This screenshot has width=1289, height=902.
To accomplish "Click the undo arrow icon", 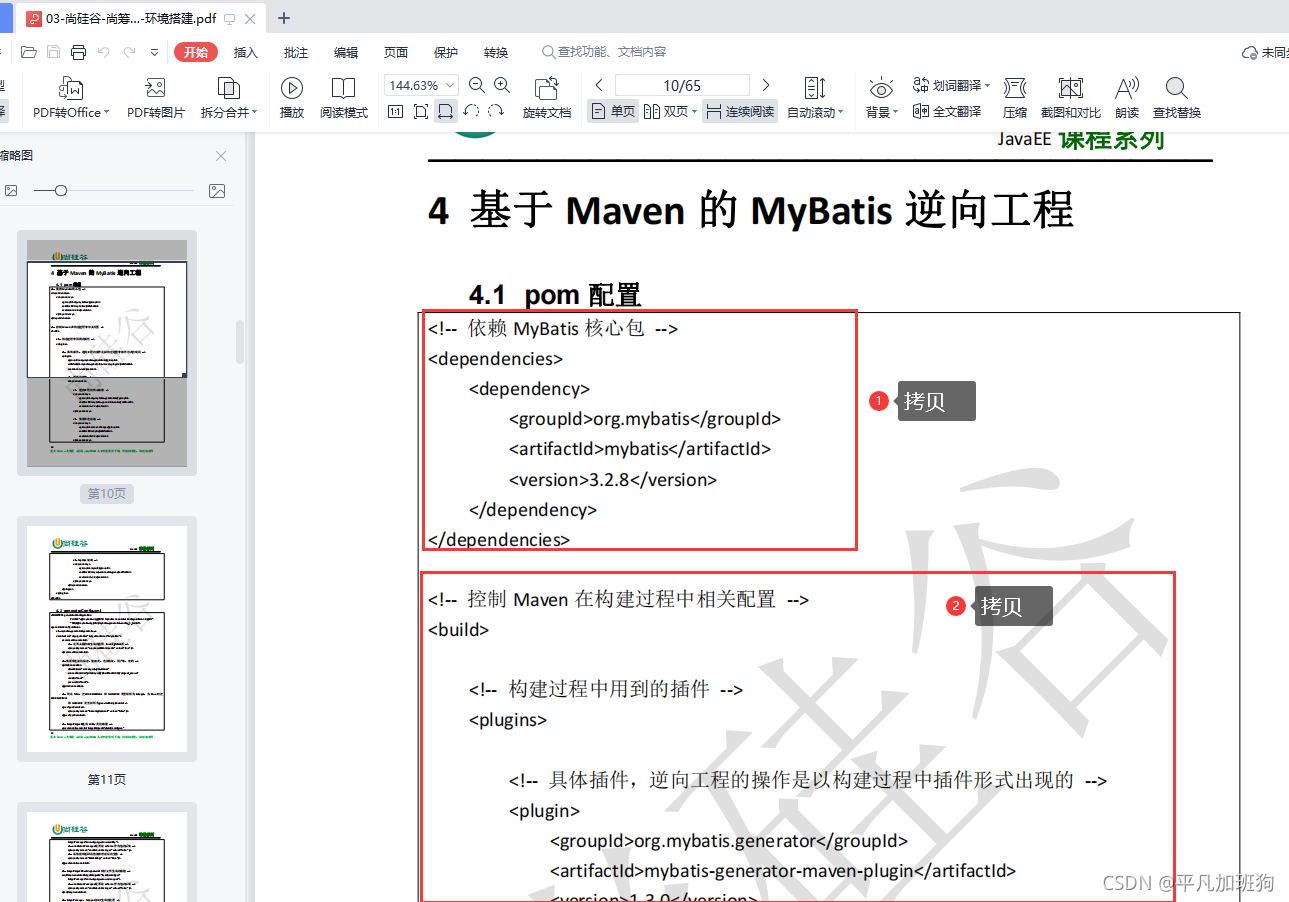I will tap(104, 52).
